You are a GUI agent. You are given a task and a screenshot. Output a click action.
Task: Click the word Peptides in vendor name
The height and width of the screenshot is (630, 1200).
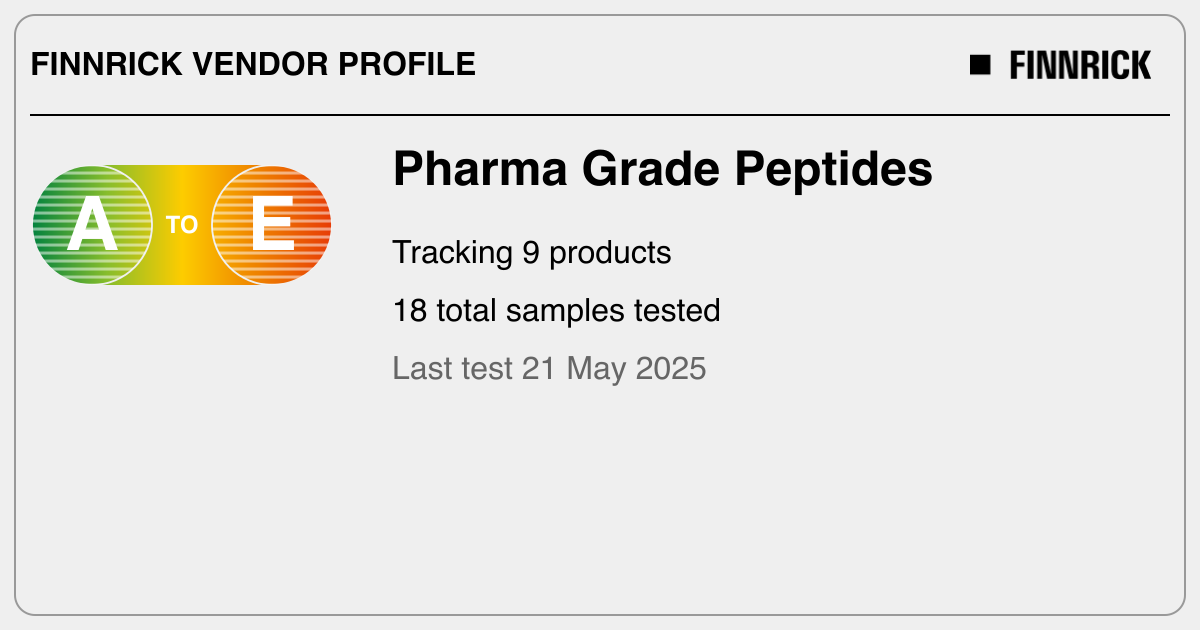[833, 169]
